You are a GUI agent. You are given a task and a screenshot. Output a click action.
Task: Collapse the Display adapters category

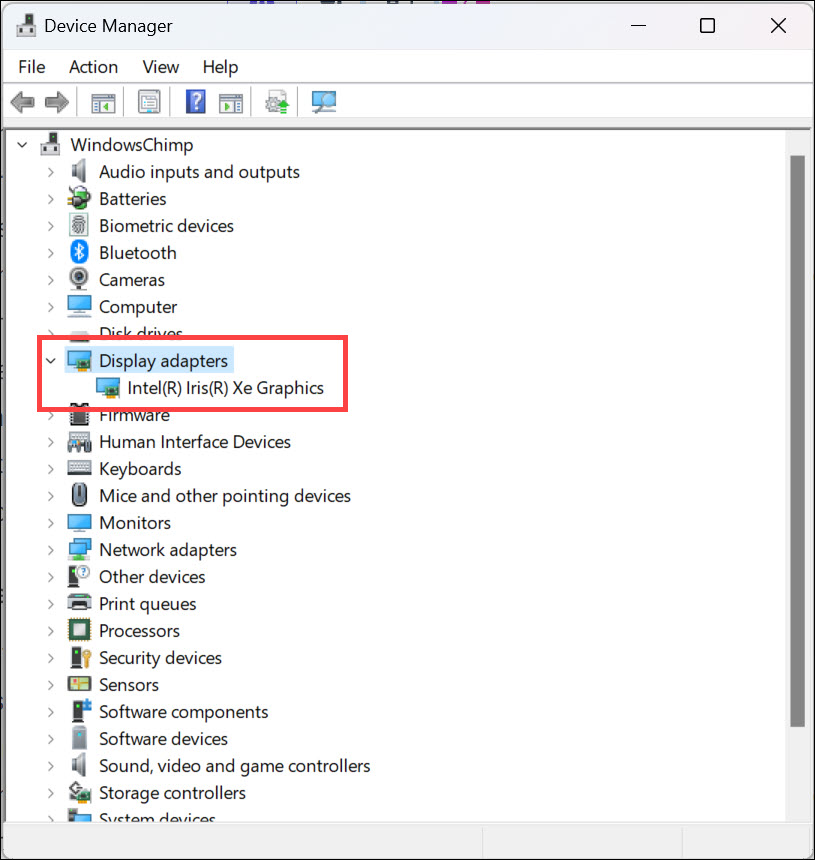50,360
